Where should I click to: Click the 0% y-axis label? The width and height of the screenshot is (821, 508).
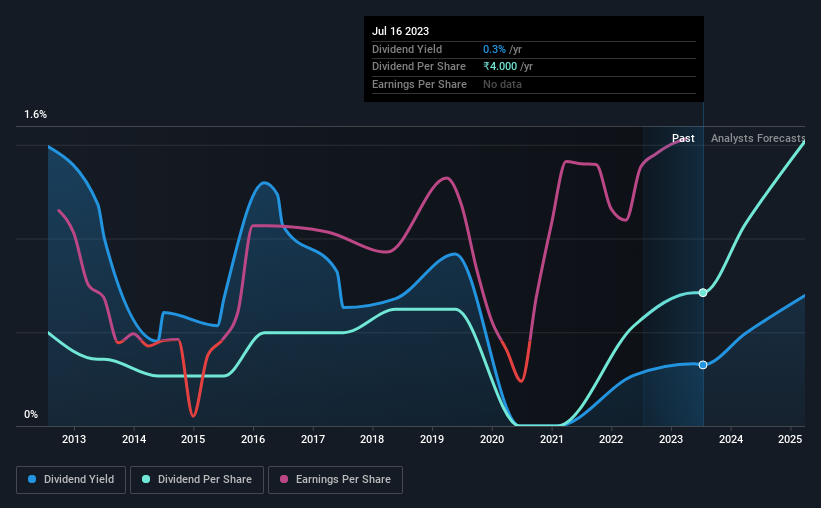pyautogui.click(x=31, y=414)
